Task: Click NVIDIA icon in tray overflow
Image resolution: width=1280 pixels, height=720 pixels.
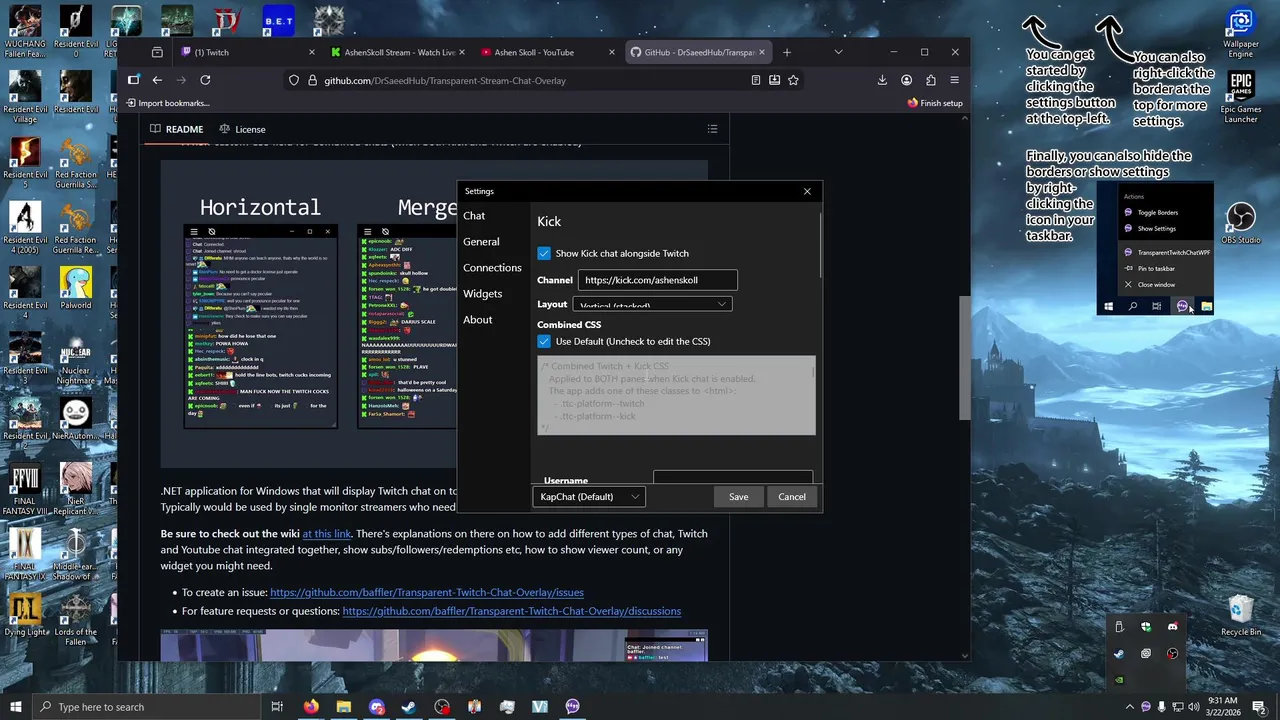Action: click(x=1119, y=680)
